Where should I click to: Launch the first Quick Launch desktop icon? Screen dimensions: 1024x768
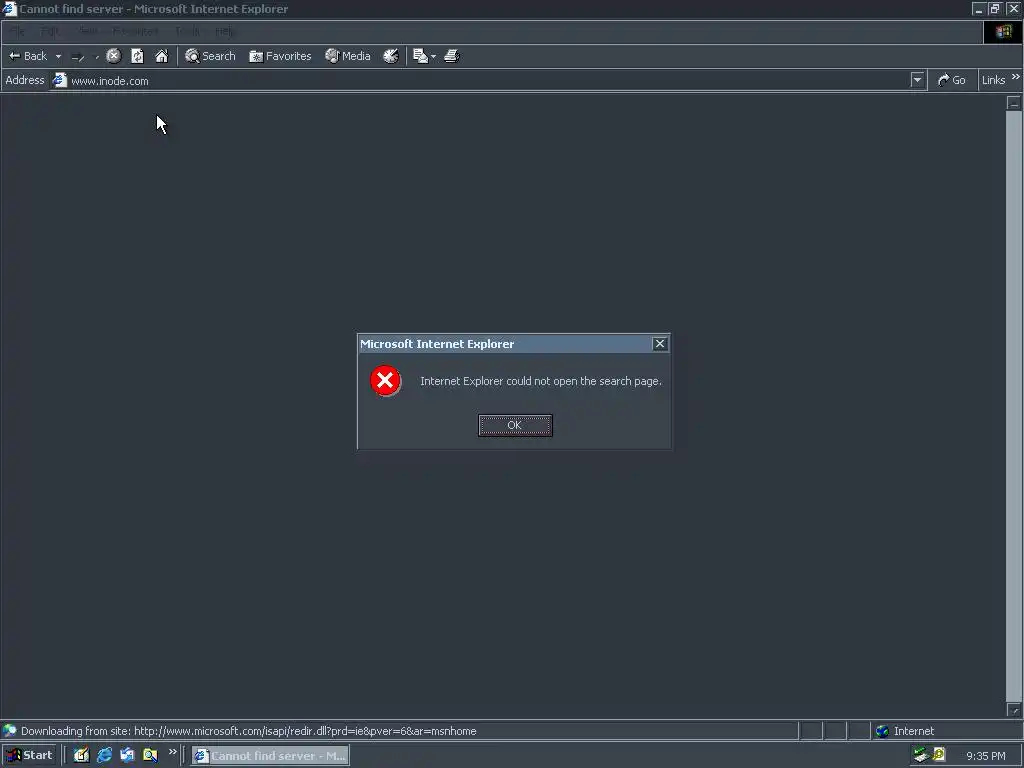[81, 756]
